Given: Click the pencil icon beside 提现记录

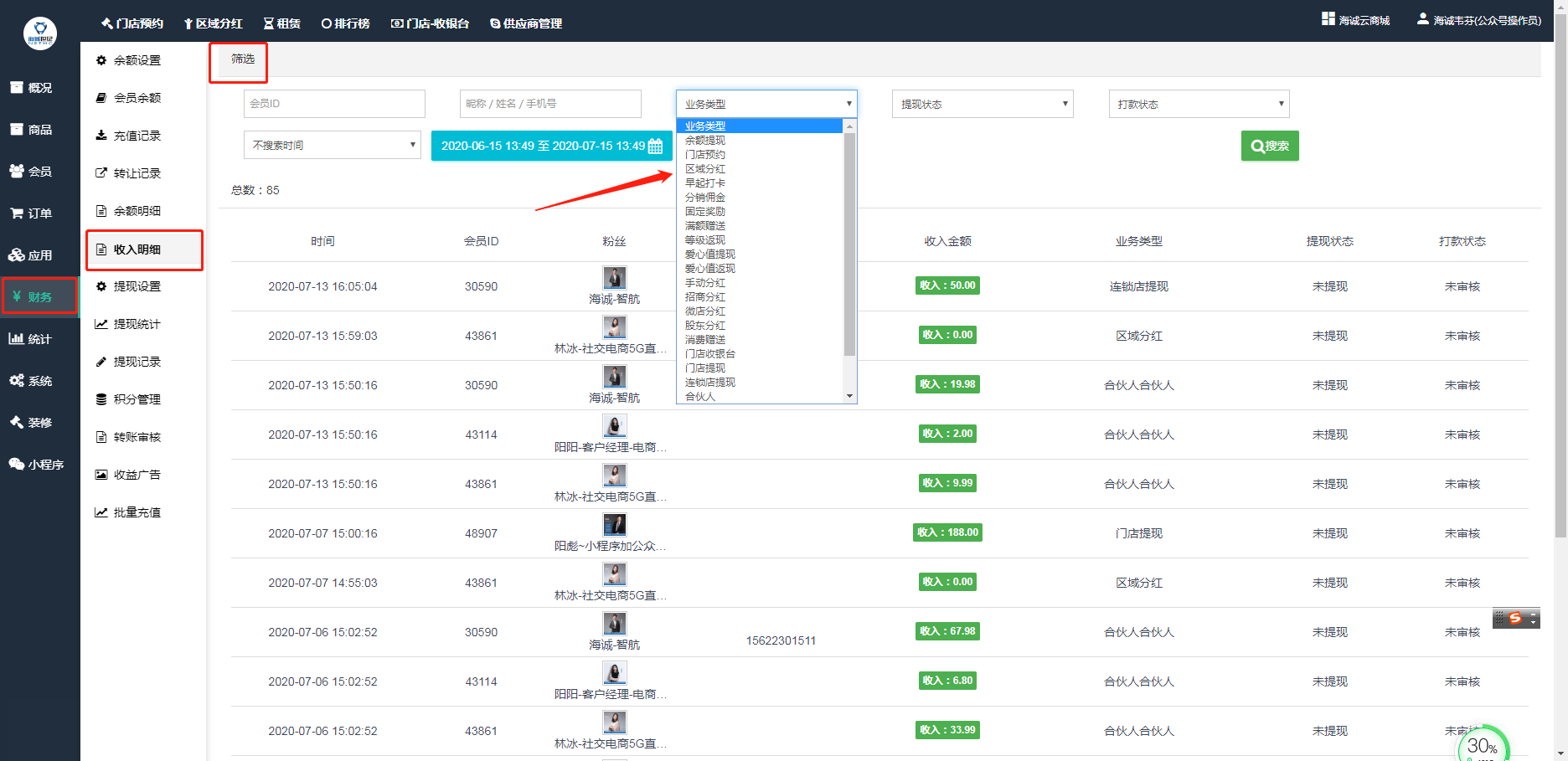Looking at the screenshot, I should tap(101, 362).
